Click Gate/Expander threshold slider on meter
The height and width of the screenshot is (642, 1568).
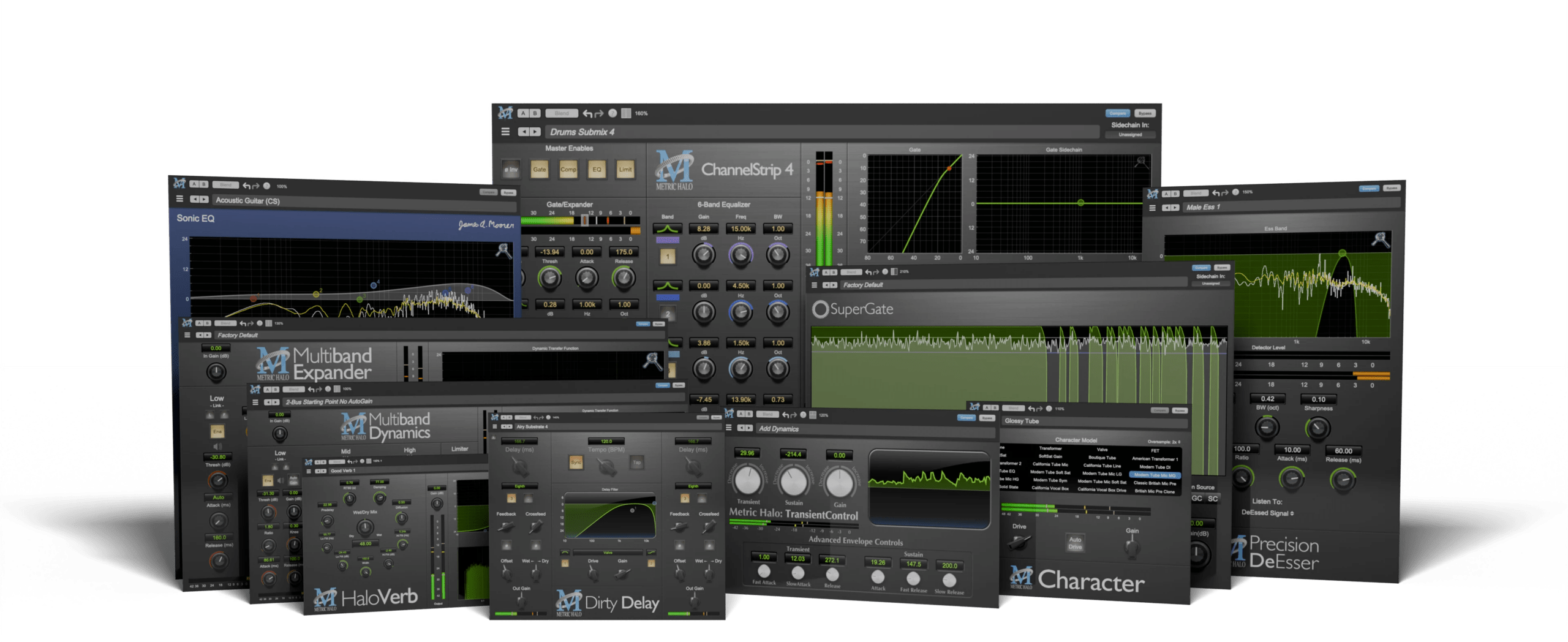585,220
